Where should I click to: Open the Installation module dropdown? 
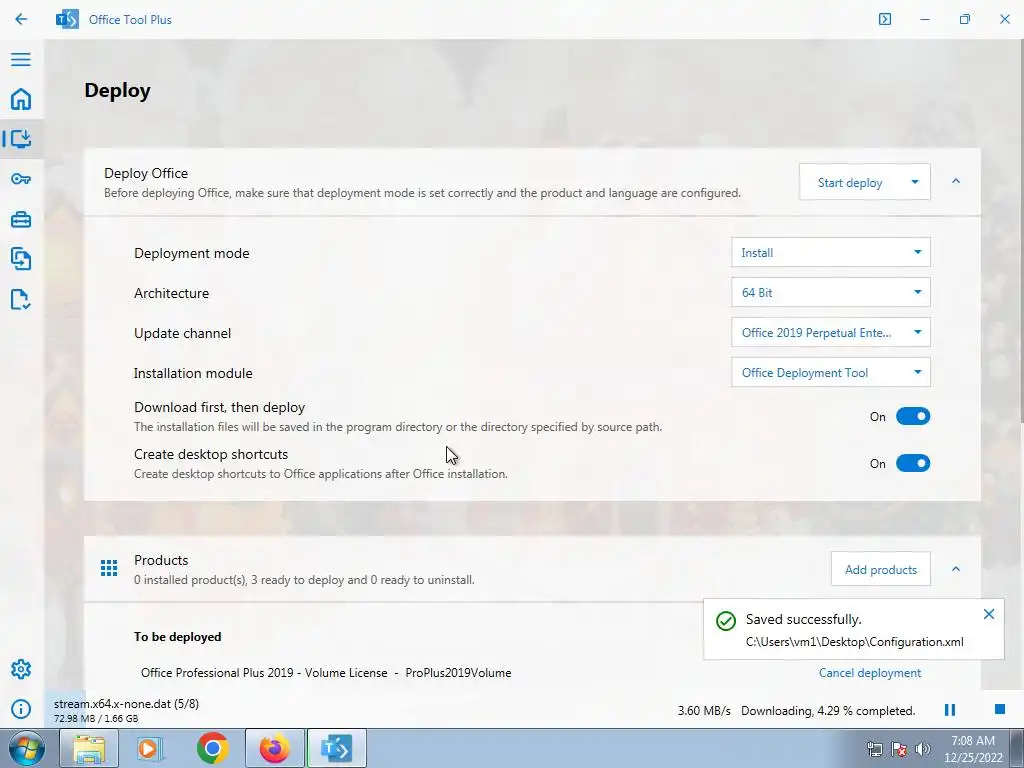(831, 372)
